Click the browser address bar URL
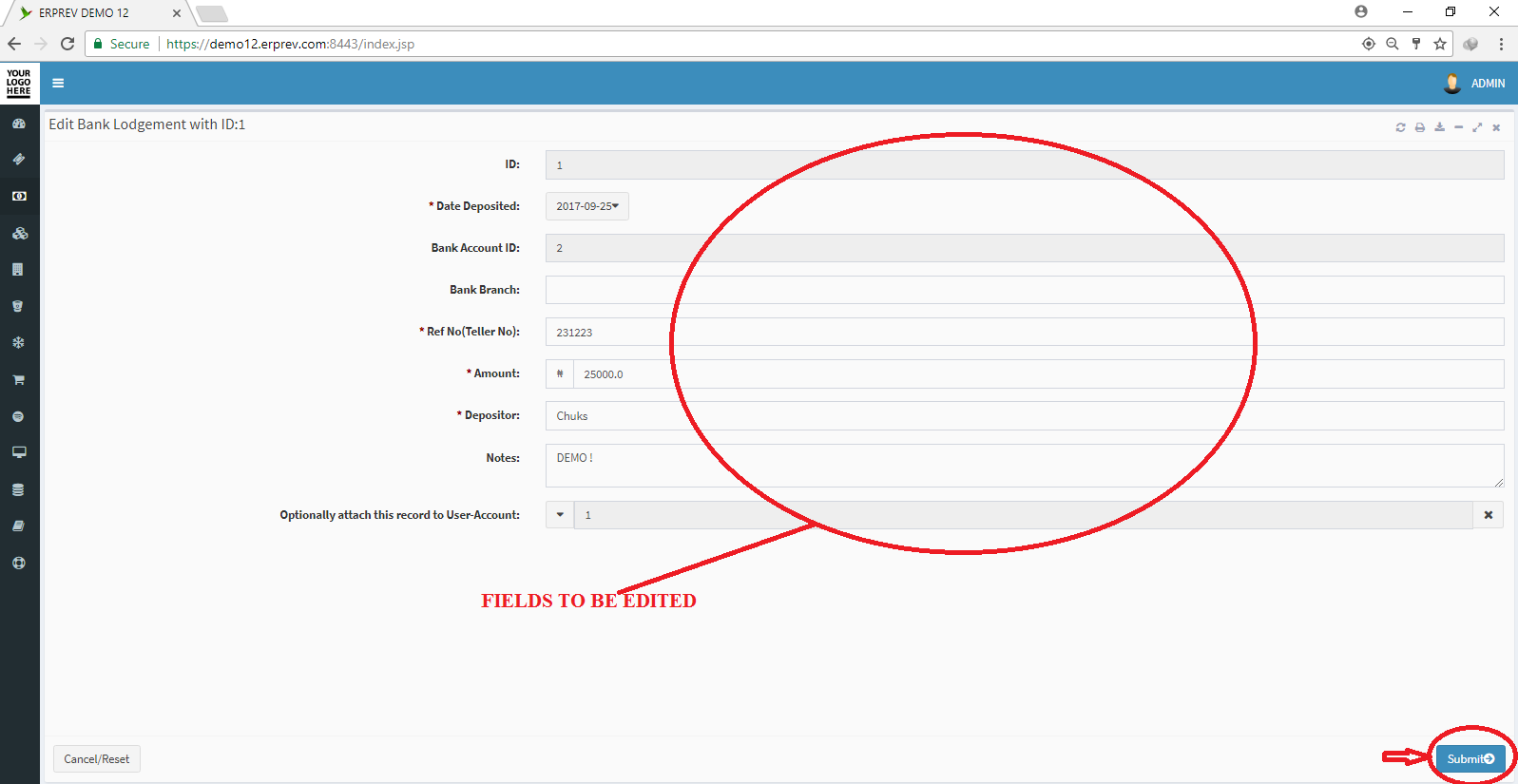 pyautogui.click(x=290, y=44)
